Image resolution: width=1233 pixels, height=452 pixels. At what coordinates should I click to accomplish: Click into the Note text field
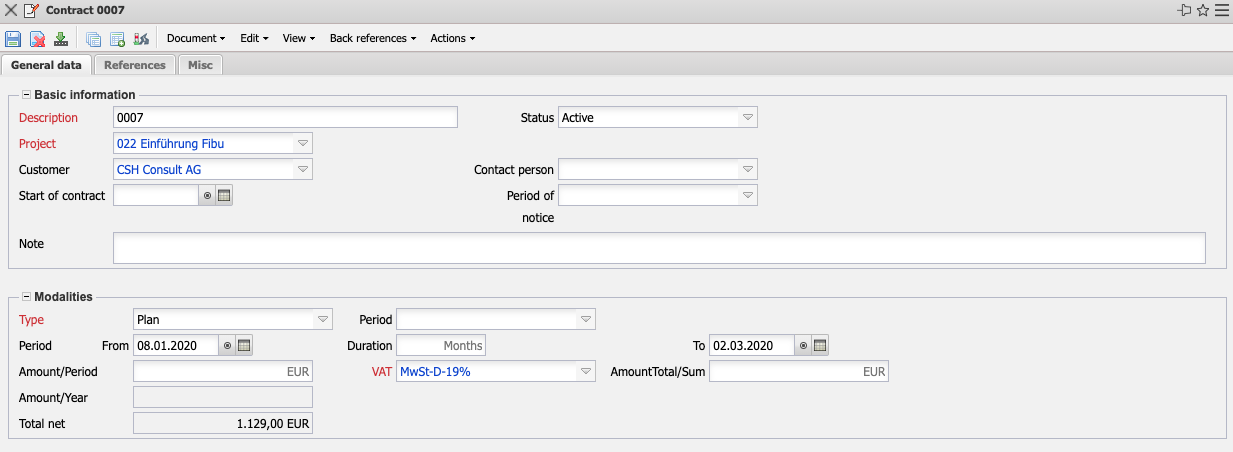(659, 248)
